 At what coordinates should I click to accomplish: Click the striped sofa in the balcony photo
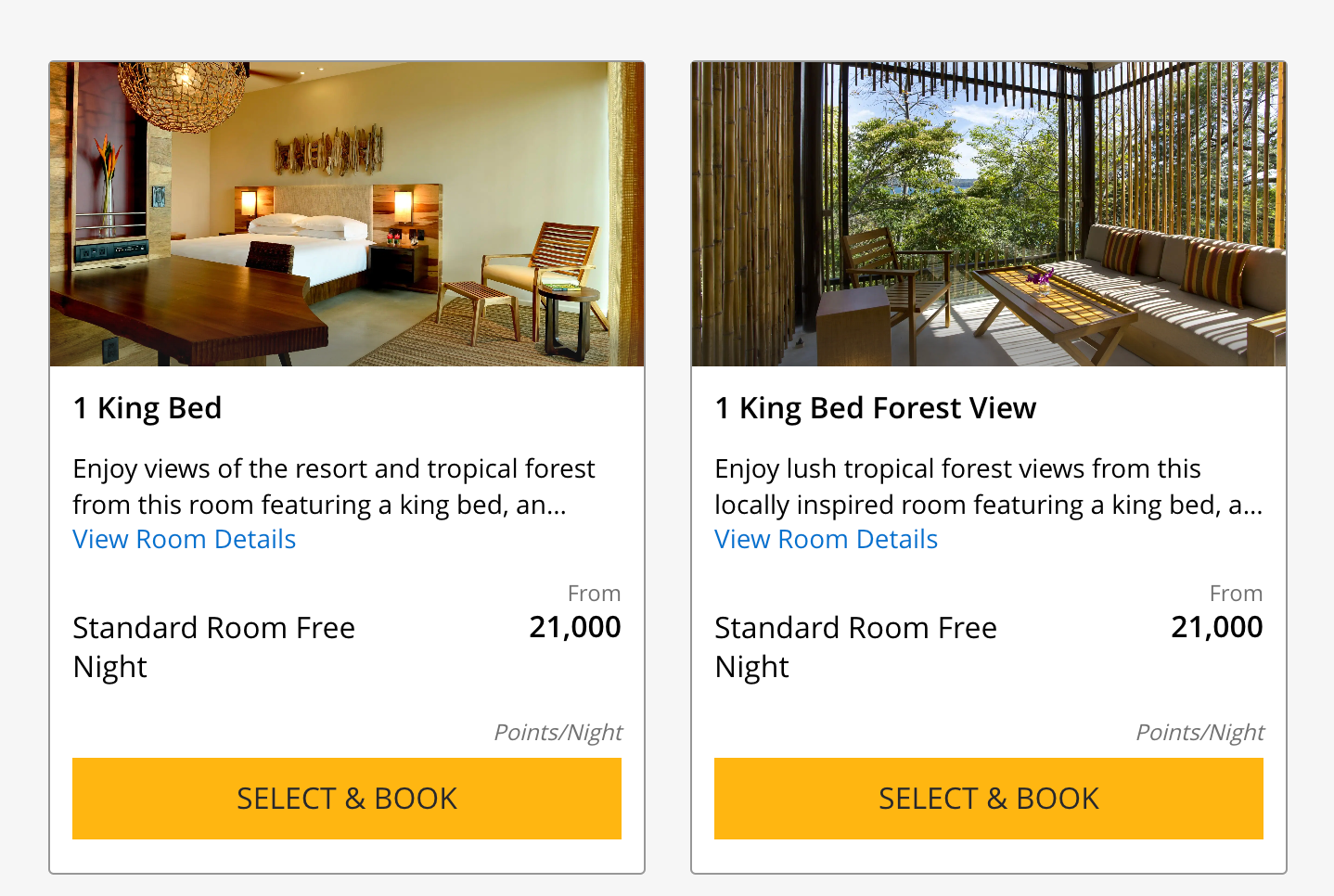[x=1178, y=278]
